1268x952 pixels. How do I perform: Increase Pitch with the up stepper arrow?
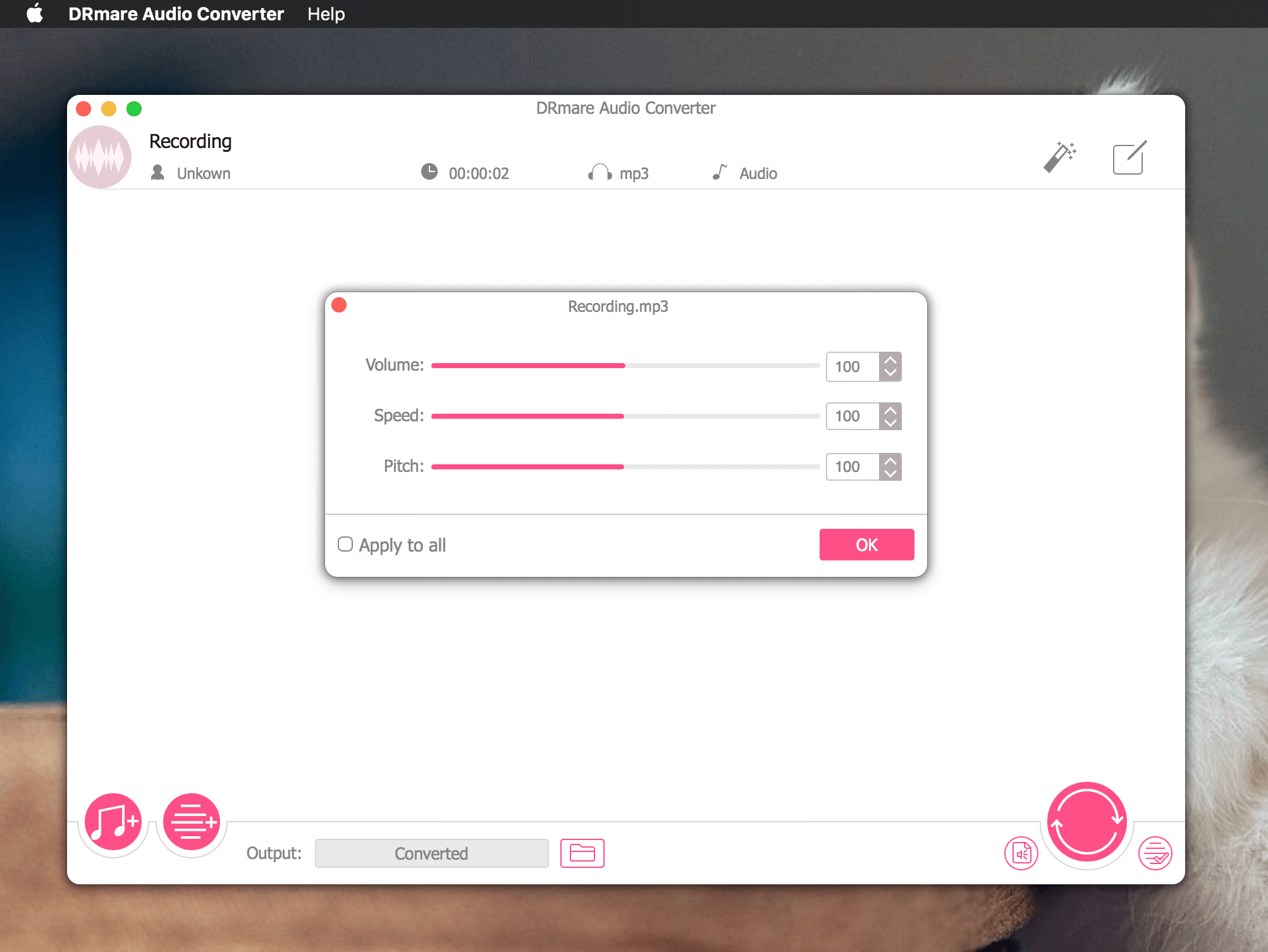click(x=890, y=461)
